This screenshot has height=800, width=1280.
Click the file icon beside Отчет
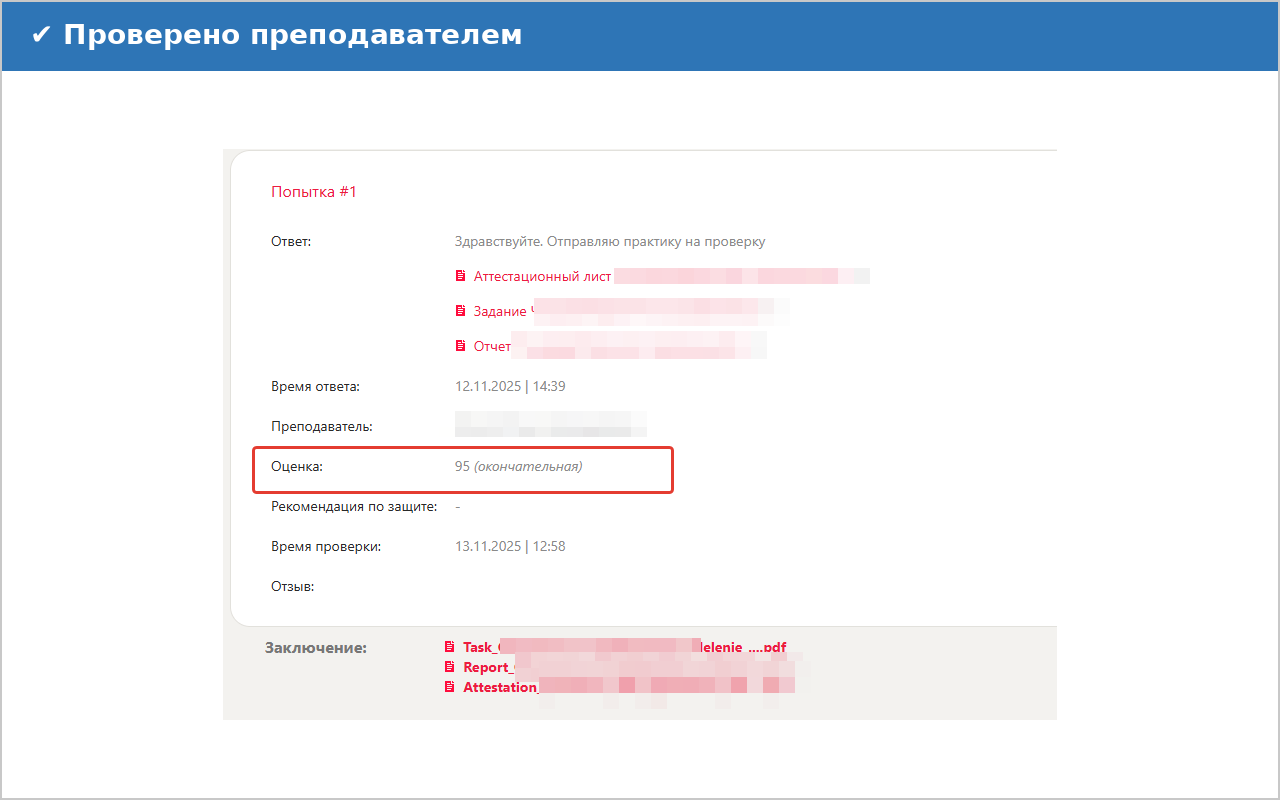pyautogui.click(x=460, y=346)
